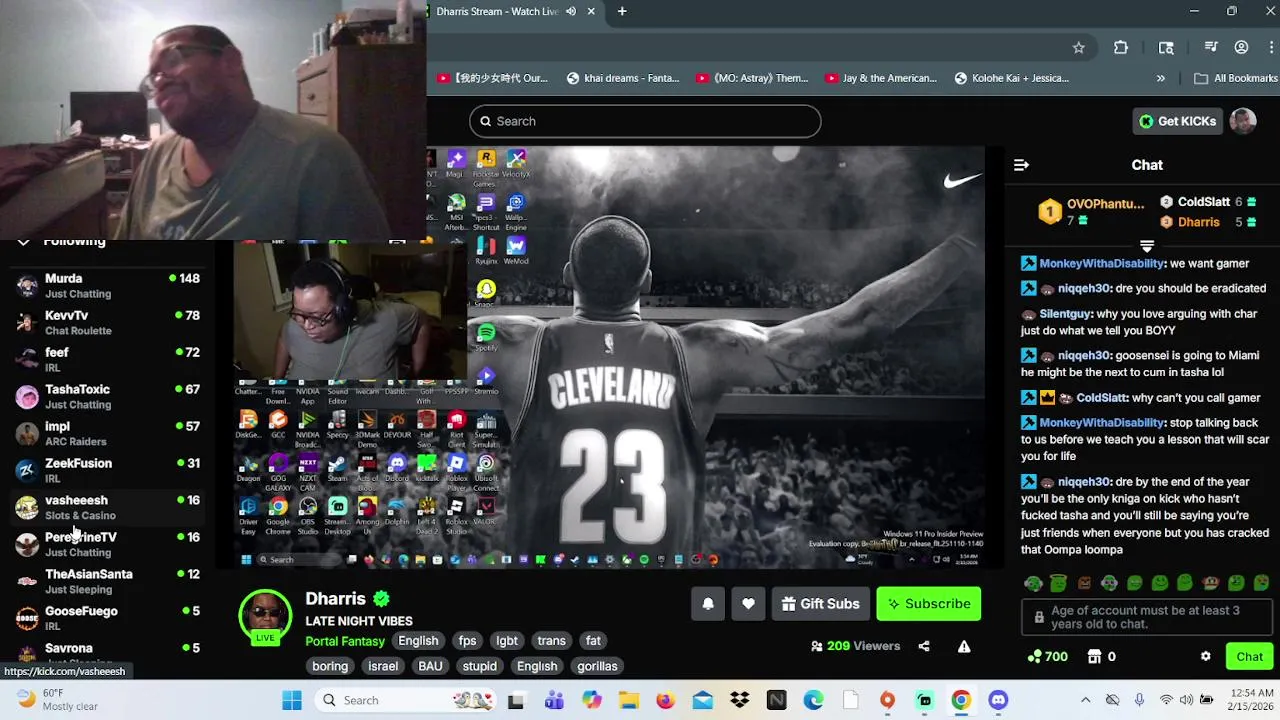
Task: Open the first YouTube bookmark with Chinese title
Action: point(493,78)
